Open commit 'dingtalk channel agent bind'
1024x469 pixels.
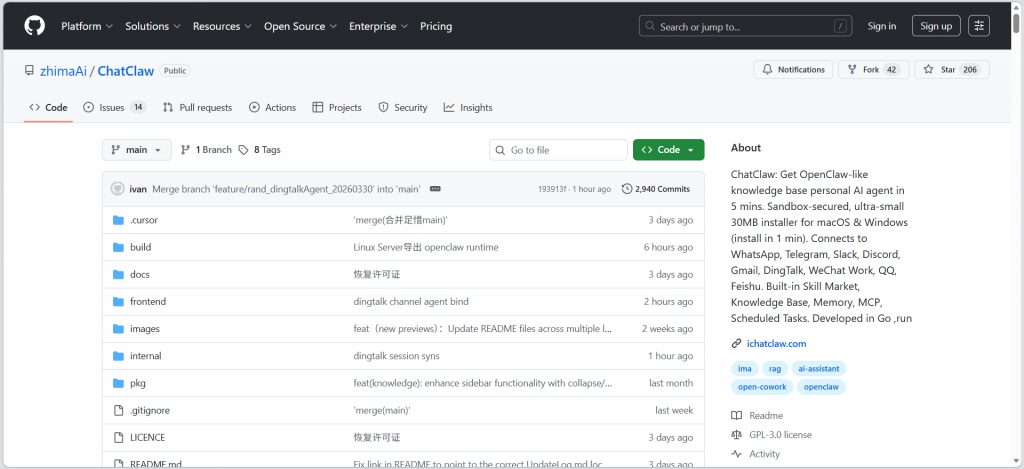411,302
